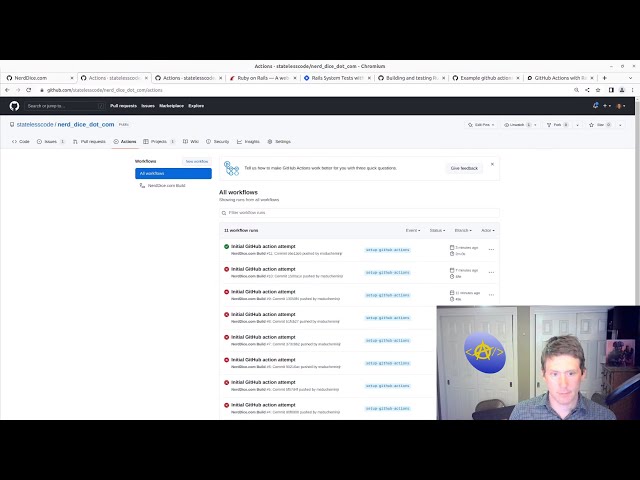
Task: Go to the Projects repository tab
Action: point(159,142)
